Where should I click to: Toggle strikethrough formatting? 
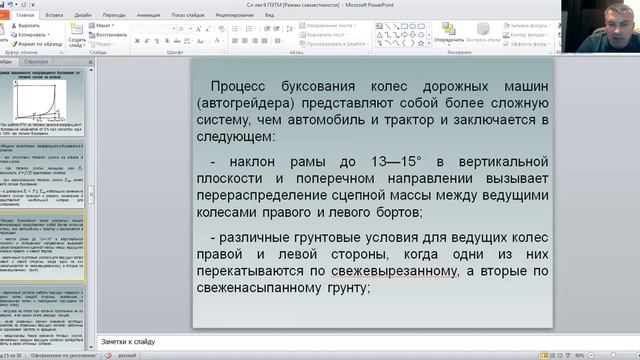177,41
